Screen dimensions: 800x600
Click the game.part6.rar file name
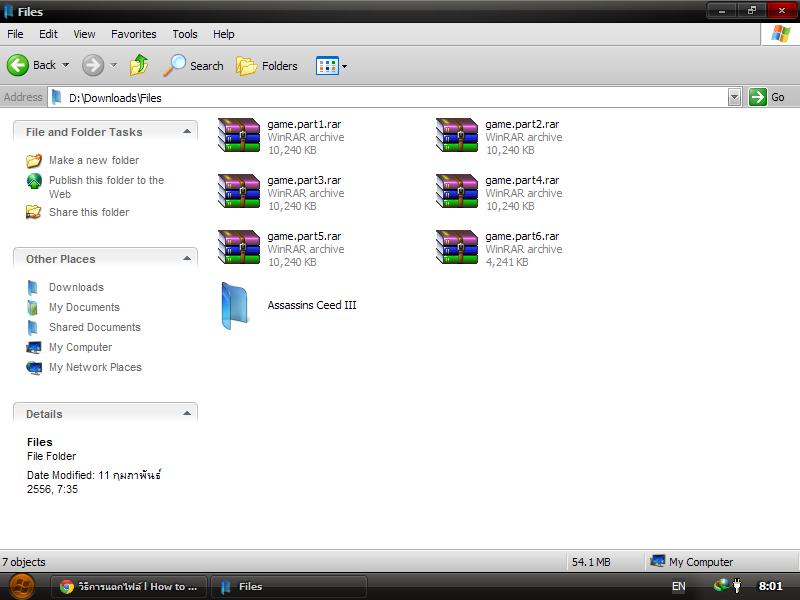pos(522,236)
